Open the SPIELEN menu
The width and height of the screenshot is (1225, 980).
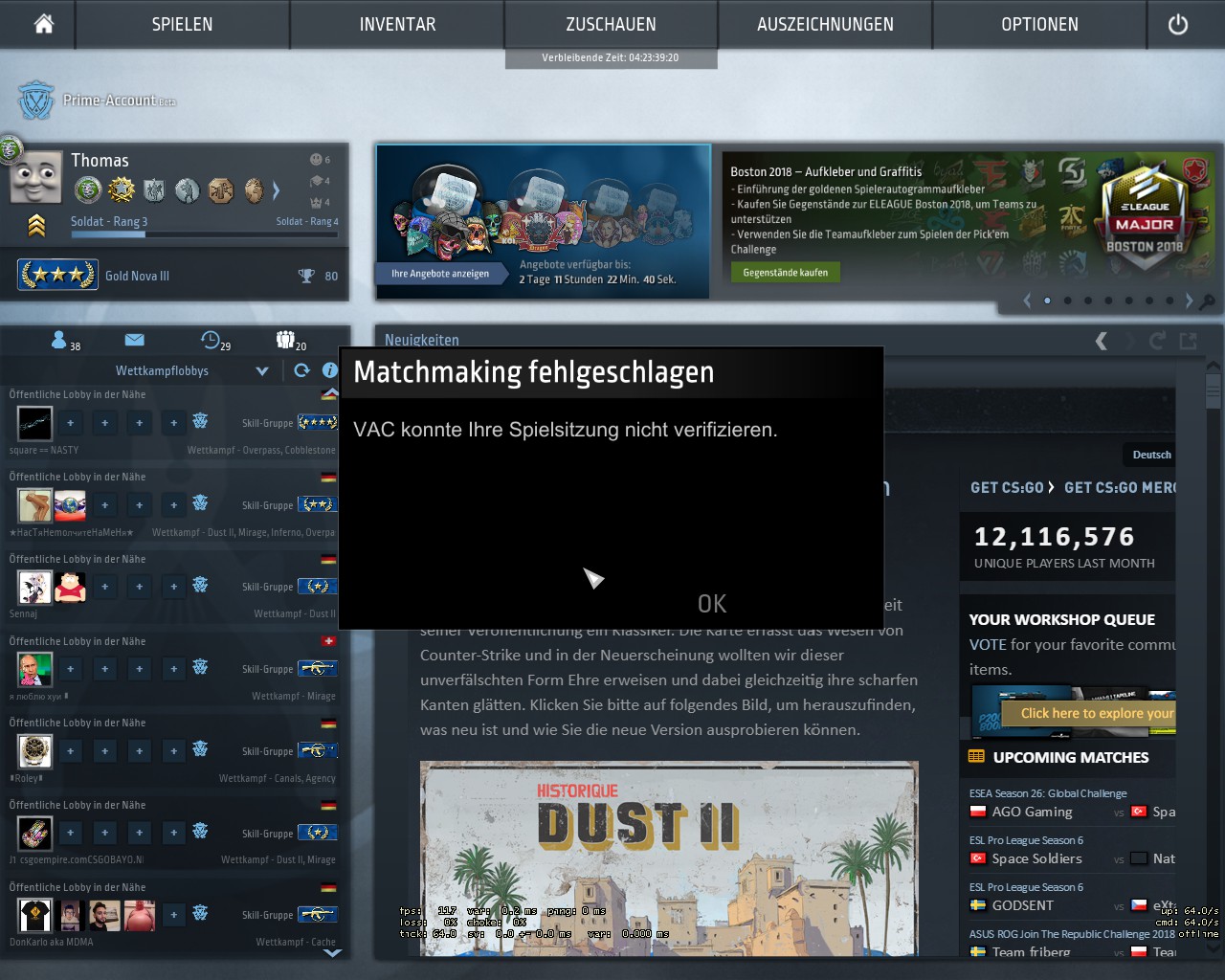click(x=182, y=24)
